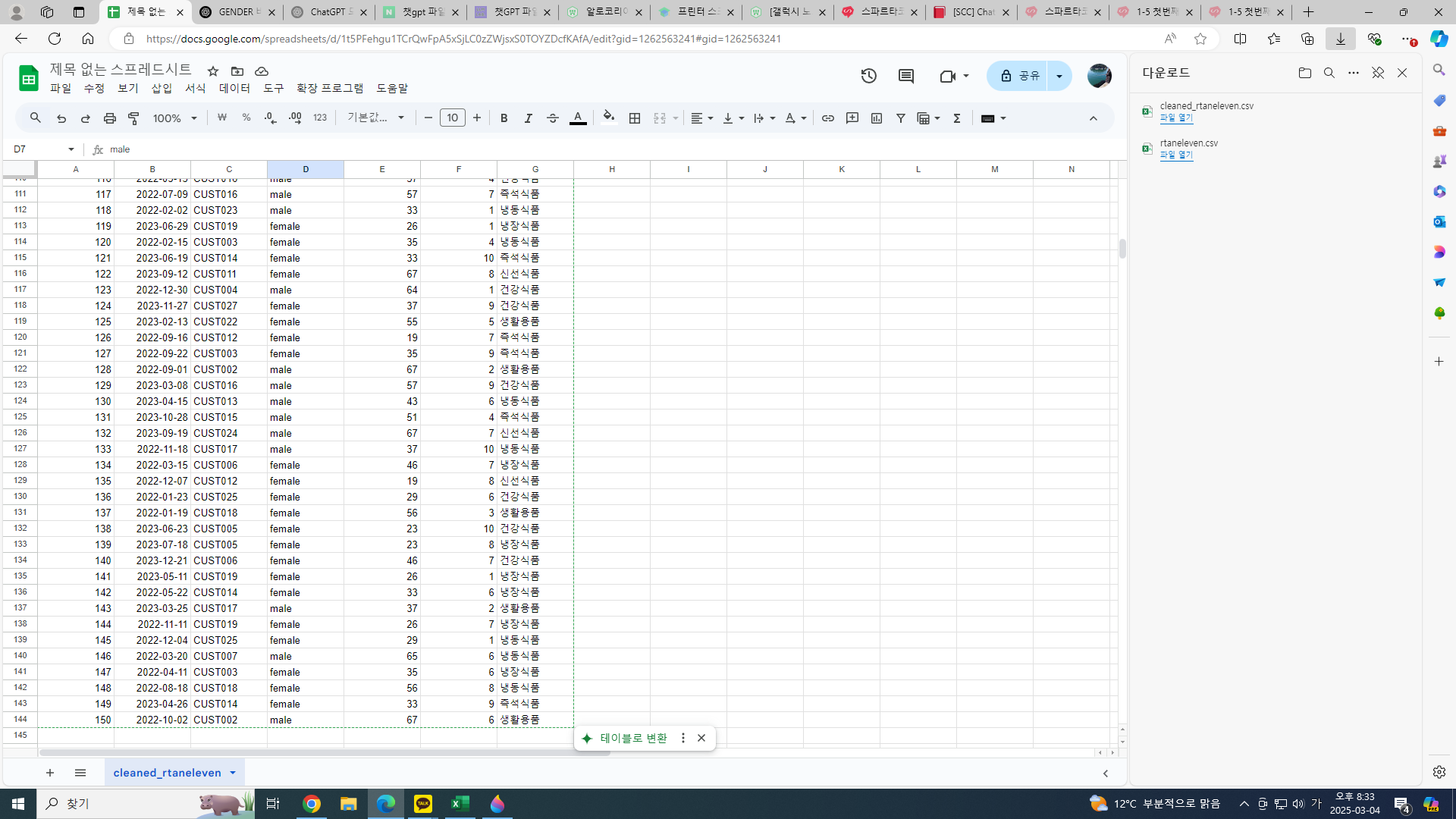Dismiss the convert to table popup

click(701, 738)
